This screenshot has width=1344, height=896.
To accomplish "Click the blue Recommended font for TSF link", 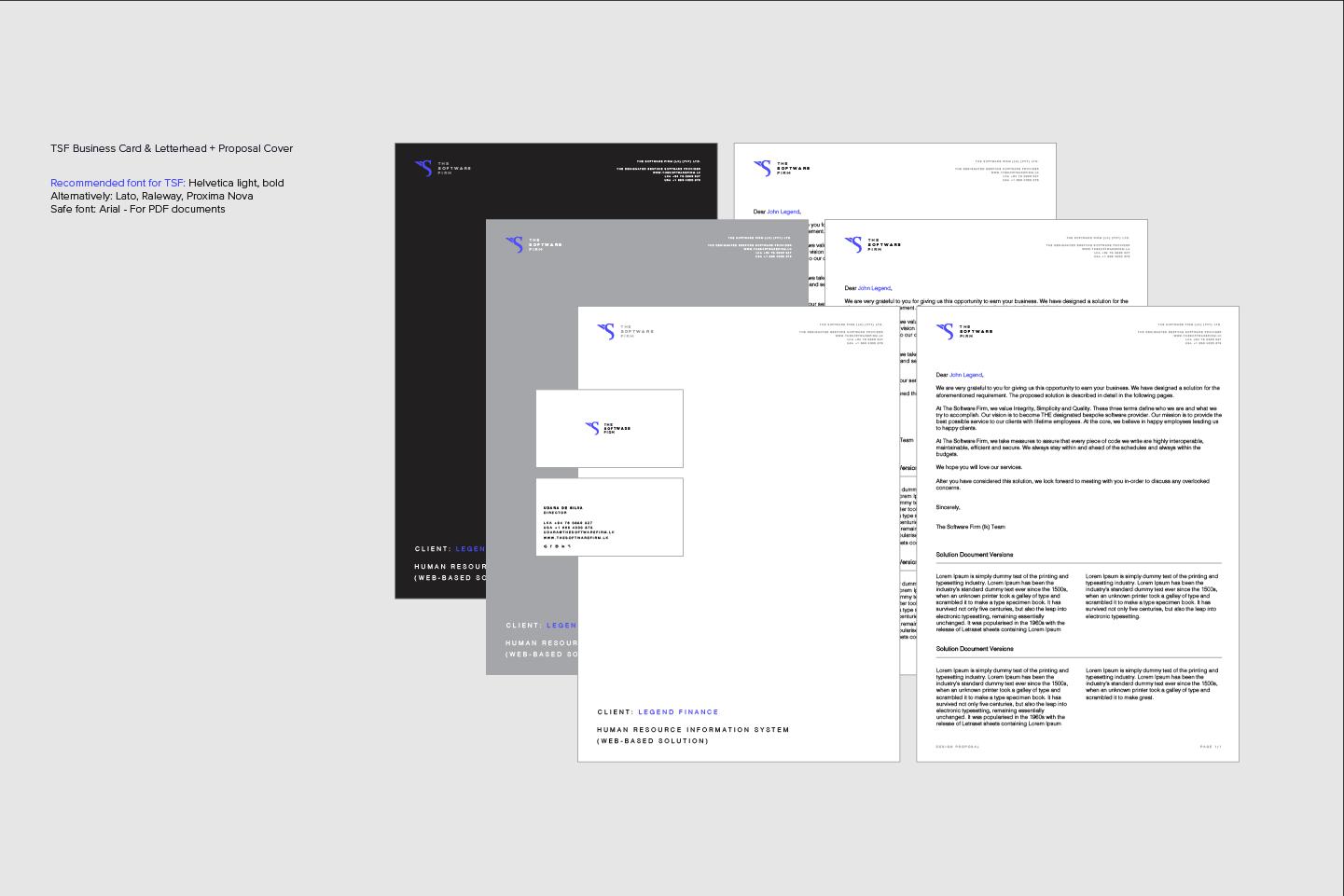I will [x=117, y=183].
